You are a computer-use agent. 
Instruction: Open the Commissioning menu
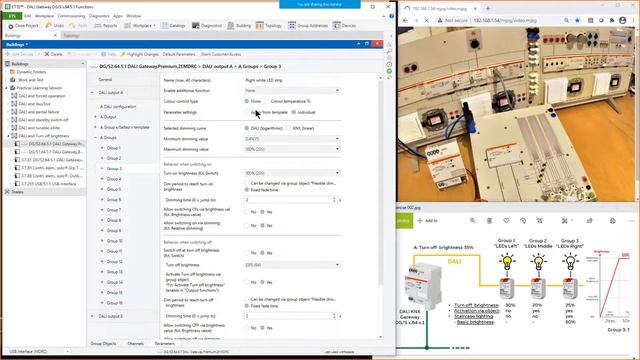point(71,16)
